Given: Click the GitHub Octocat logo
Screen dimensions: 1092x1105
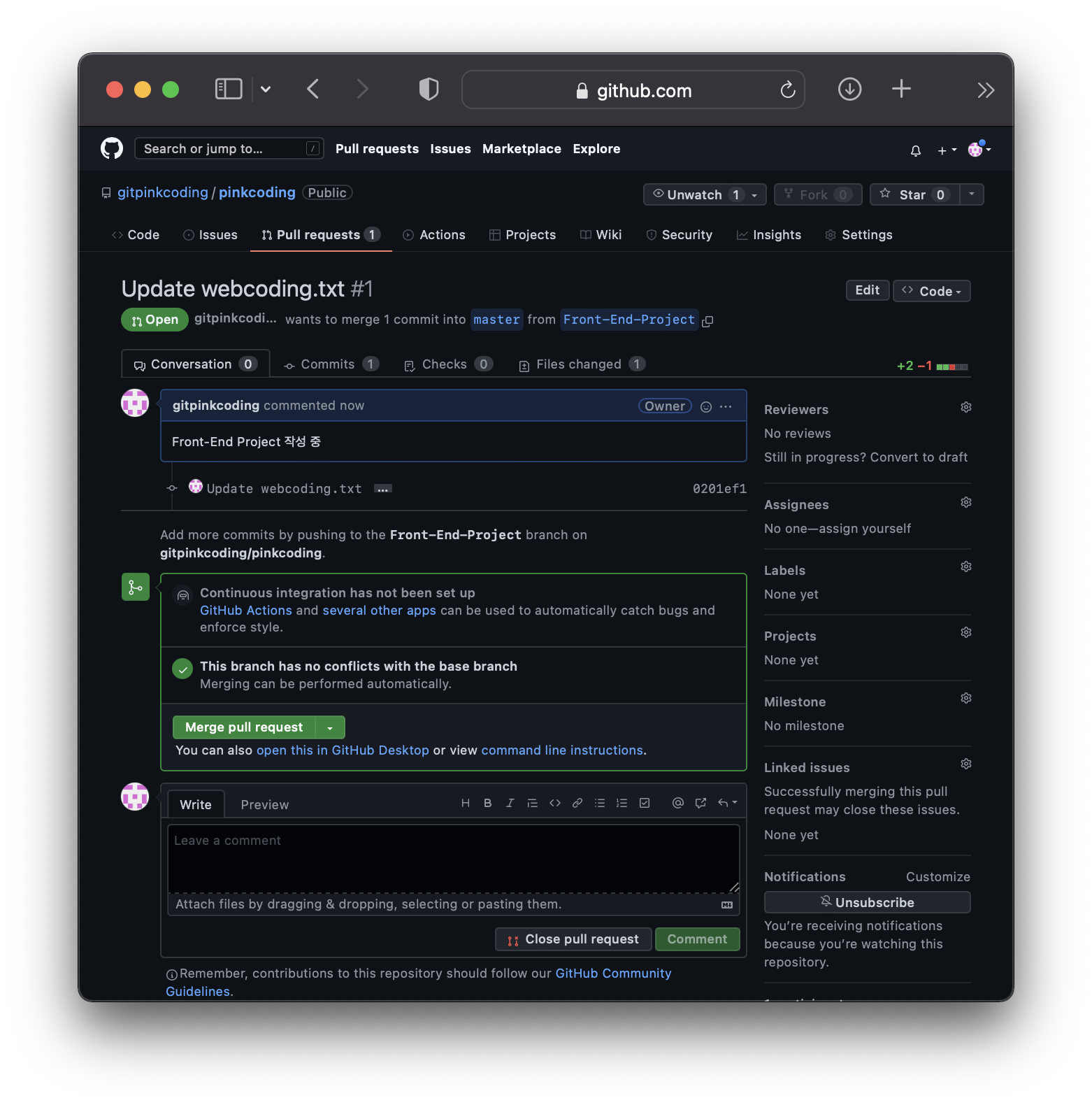Looking at the screenshot, I should pos(112,148).
